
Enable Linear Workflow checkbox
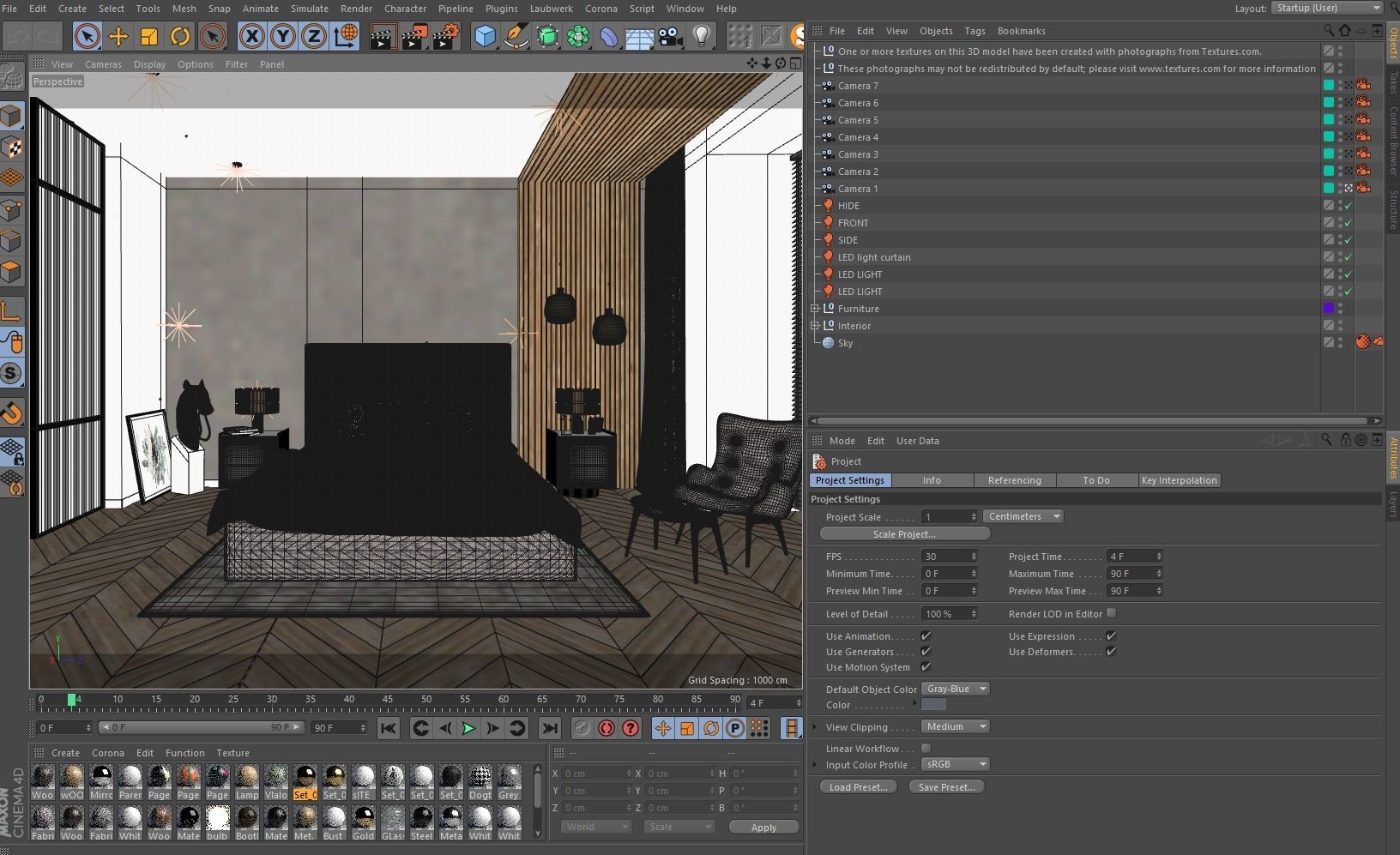(926, 749)
